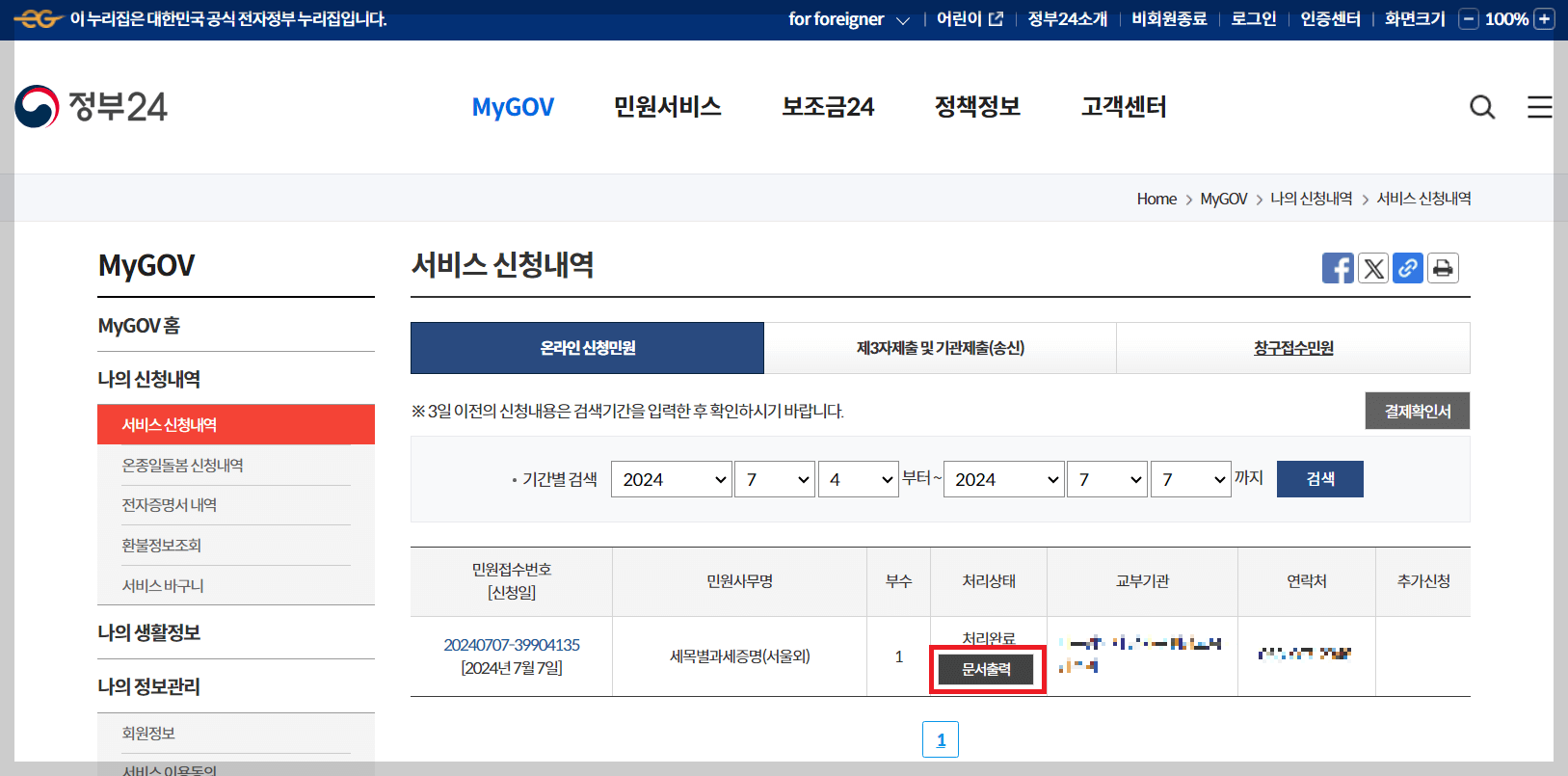Click 로그인 in top bar
1568x776 pixels.
(x=1253, y=19)
